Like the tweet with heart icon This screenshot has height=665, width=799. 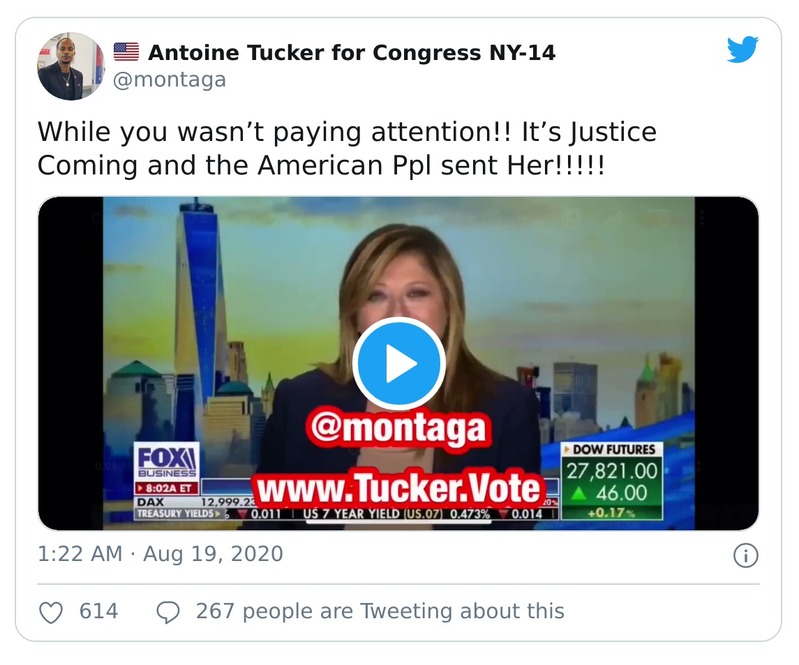(x=51, y=611)
